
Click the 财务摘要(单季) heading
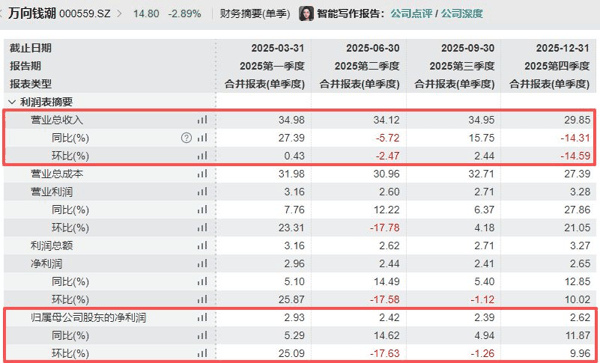[254, 14]
